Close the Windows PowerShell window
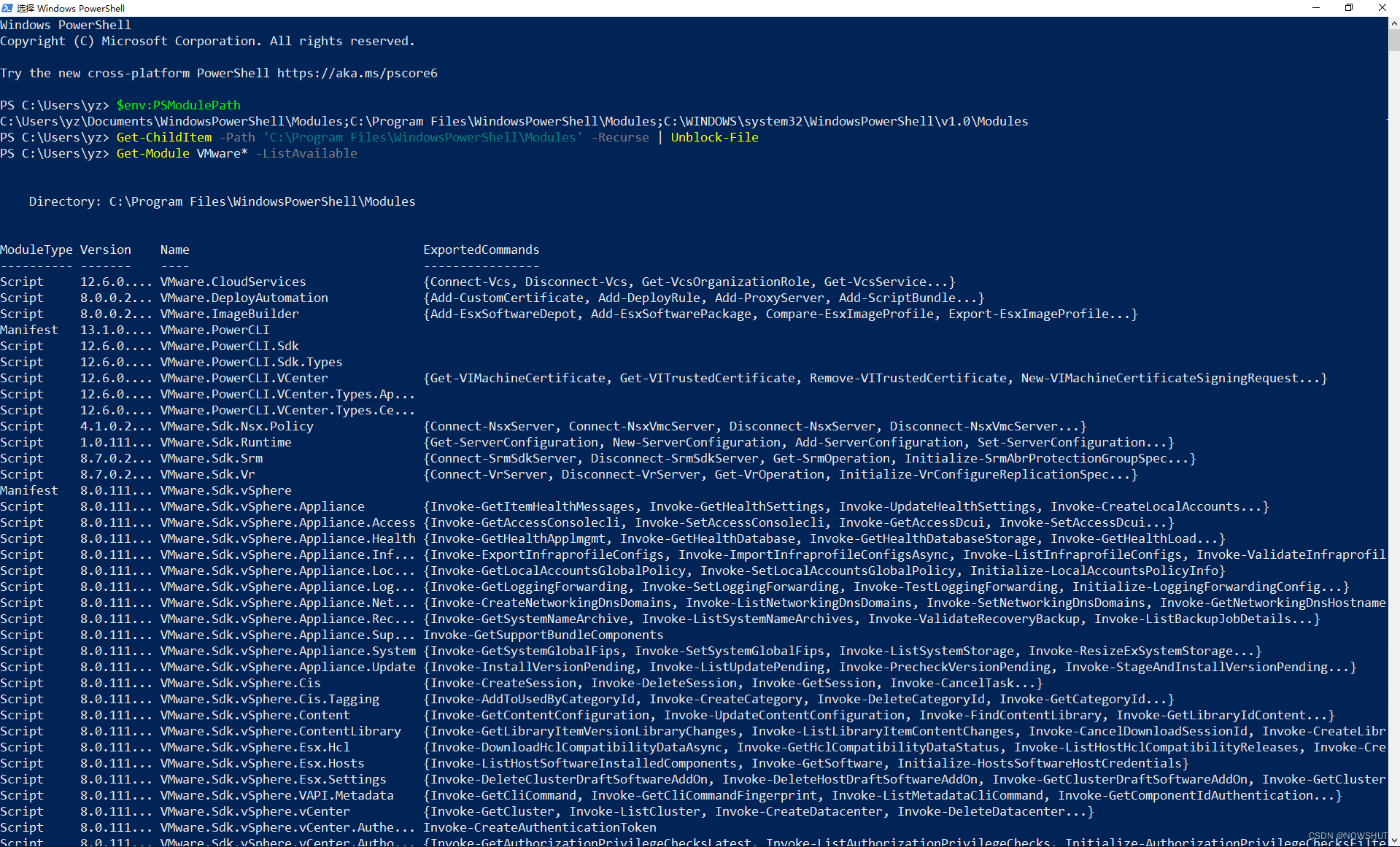This screenshot has height=847, width=1400. point(1382,8)
